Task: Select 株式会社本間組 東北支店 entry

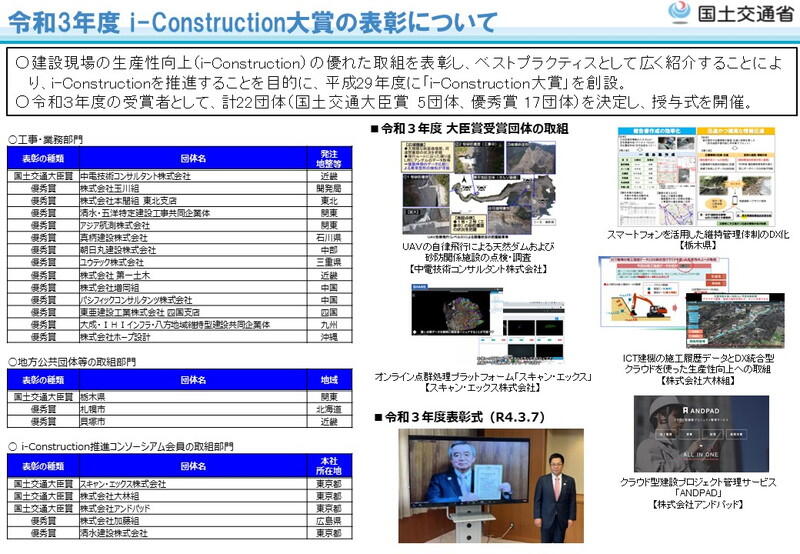Action: [x=193, y=200]
